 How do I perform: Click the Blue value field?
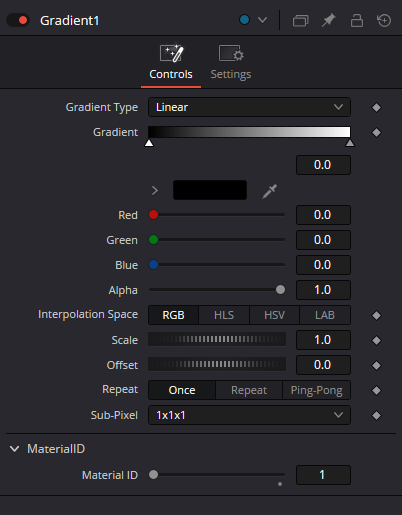pos(323,265)
